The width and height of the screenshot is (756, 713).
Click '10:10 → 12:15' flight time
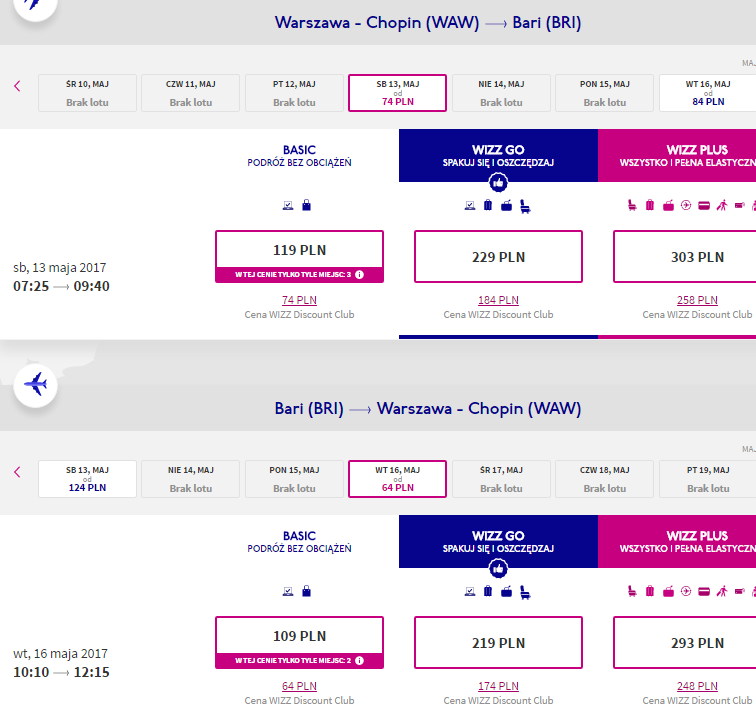[x=61, y=672]
